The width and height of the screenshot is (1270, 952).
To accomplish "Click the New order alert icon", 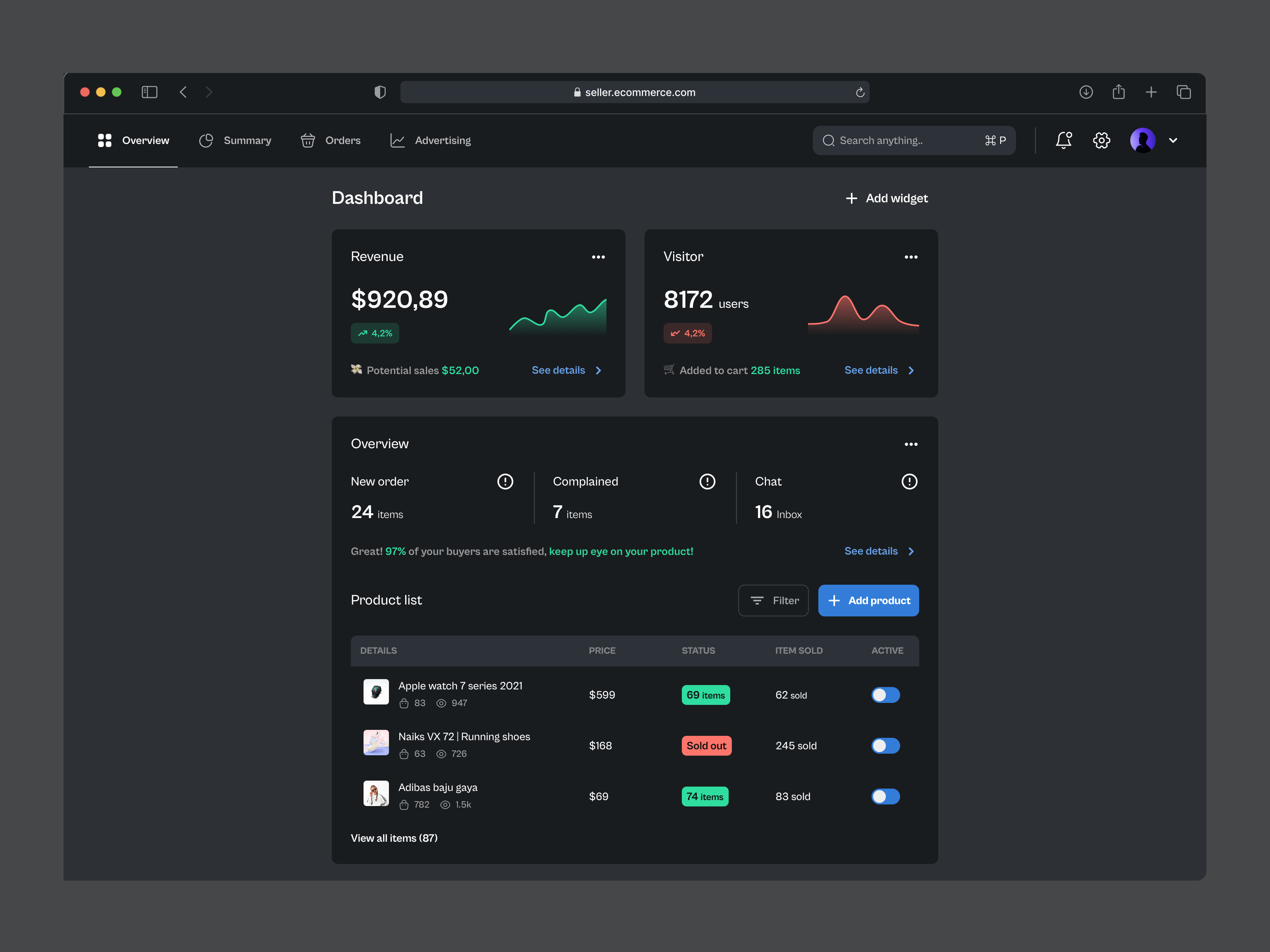I will (x=505, y=482).
